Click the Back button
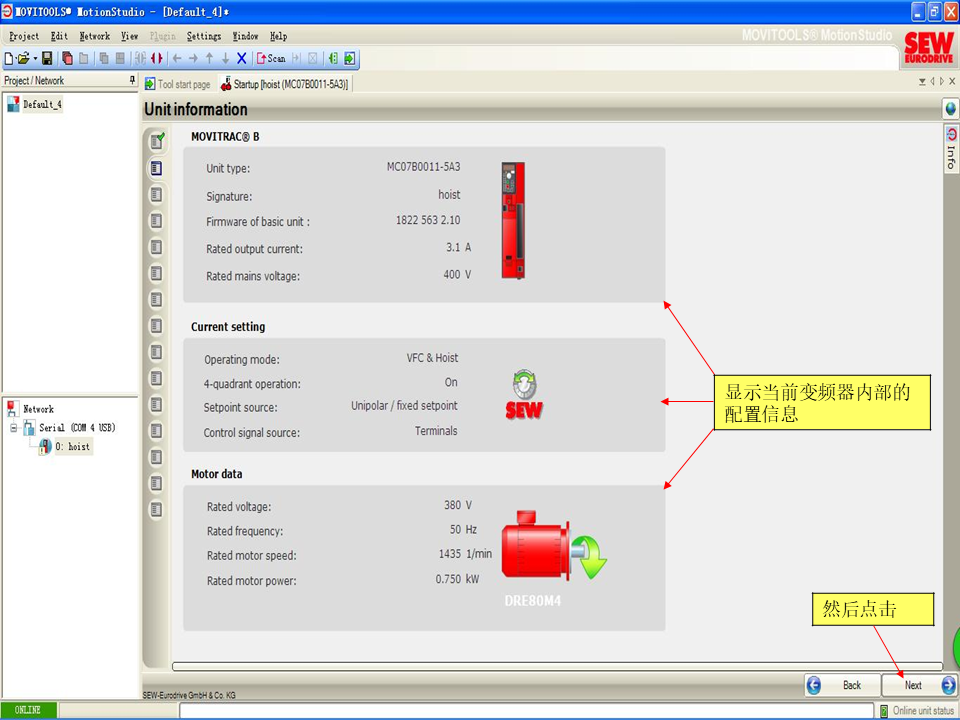 coord(842,685)
